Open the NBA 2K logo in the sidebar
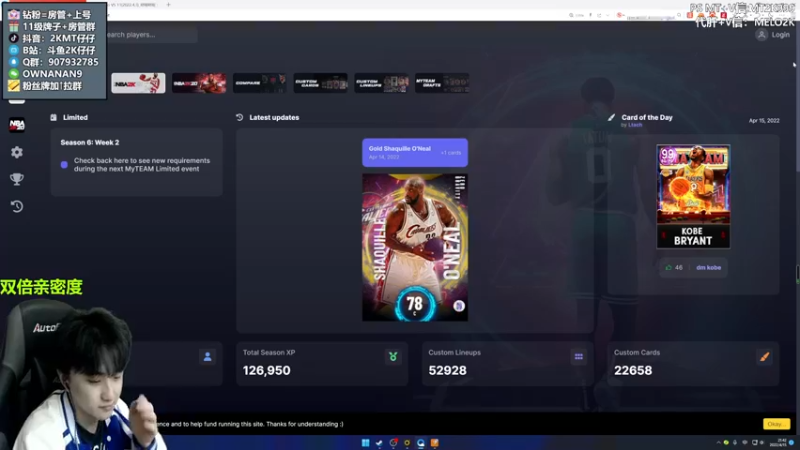Image resolution: width=800 pixels, height=450 pixels. coord(17,124)
